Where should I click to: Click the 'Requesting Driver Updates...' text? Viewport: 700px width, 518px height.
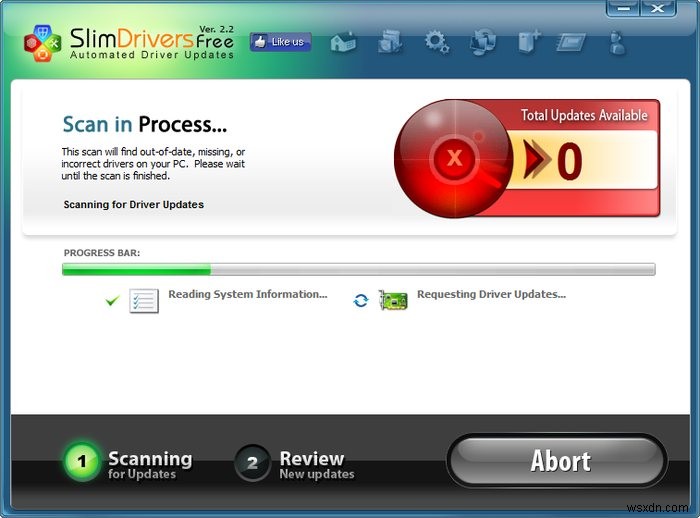click(x=491, y=294)
